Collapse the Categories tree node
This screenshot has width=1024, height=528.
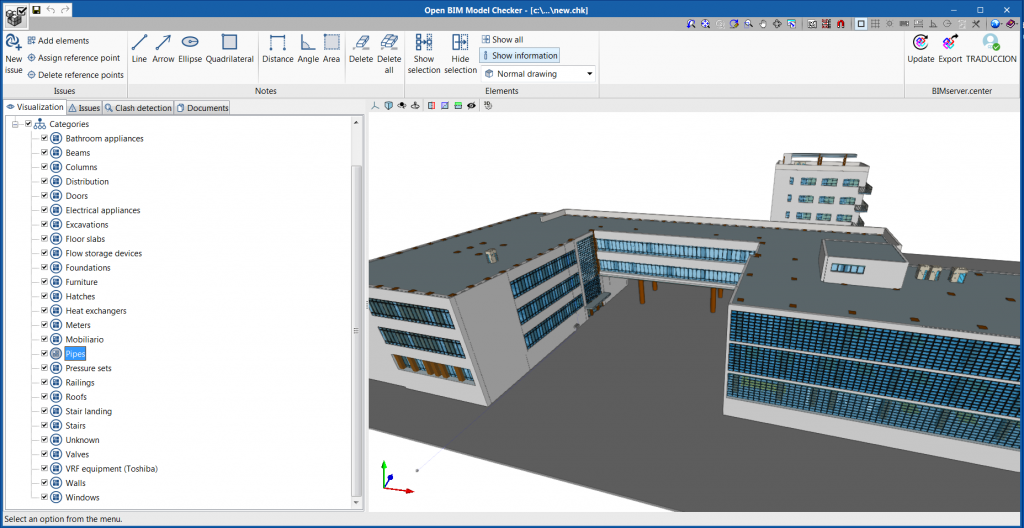click(x=15, y=124)
